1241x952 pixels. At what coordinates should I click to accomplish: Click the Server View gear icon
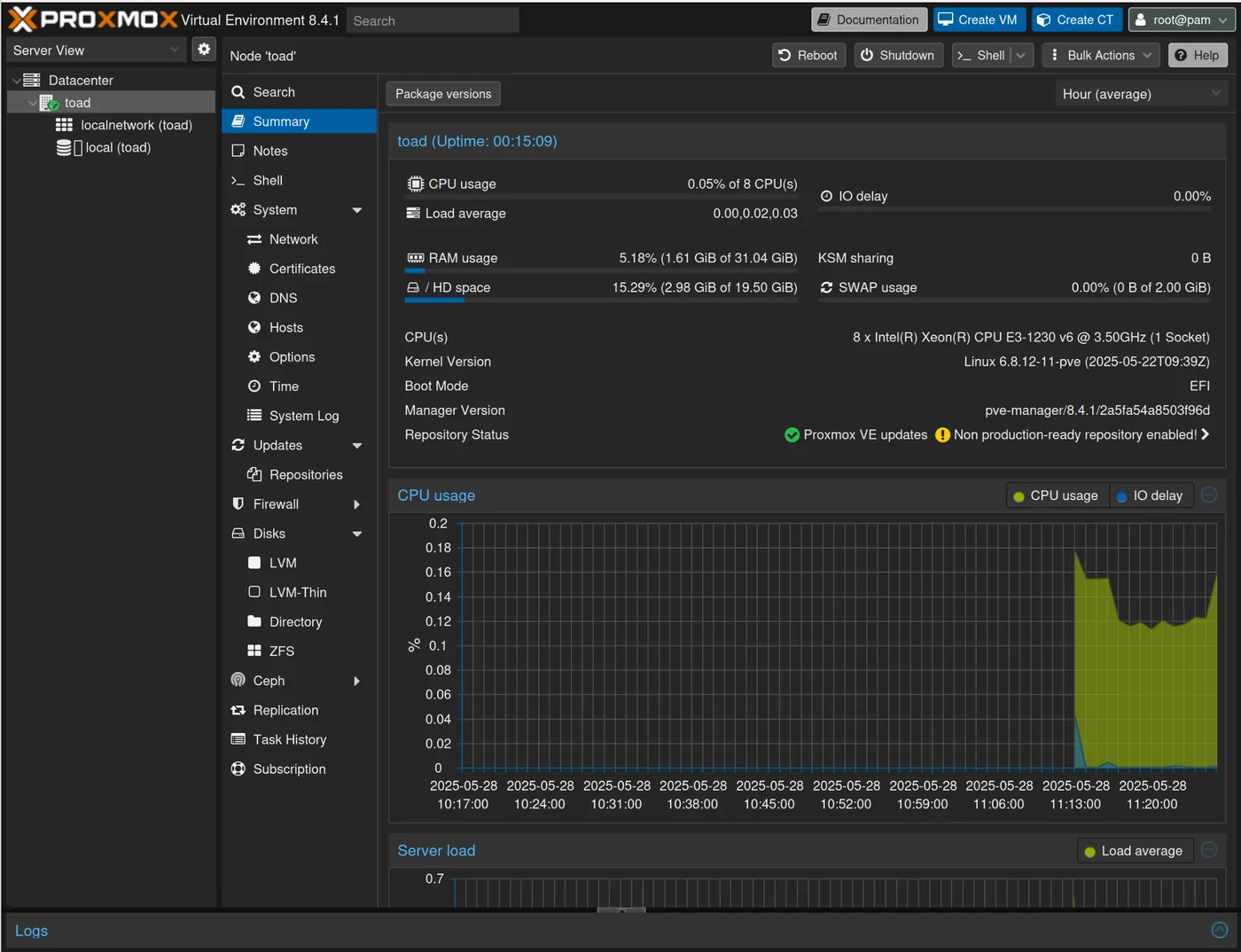click(x=204, y=50)
